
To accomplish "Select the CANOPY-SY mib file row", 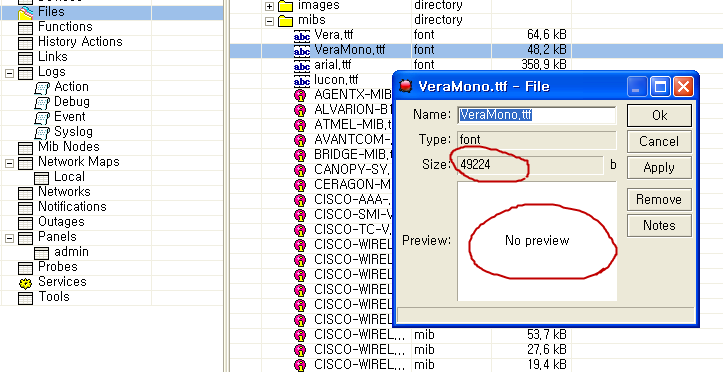I will pyautogui.click(x=353, y=170).
